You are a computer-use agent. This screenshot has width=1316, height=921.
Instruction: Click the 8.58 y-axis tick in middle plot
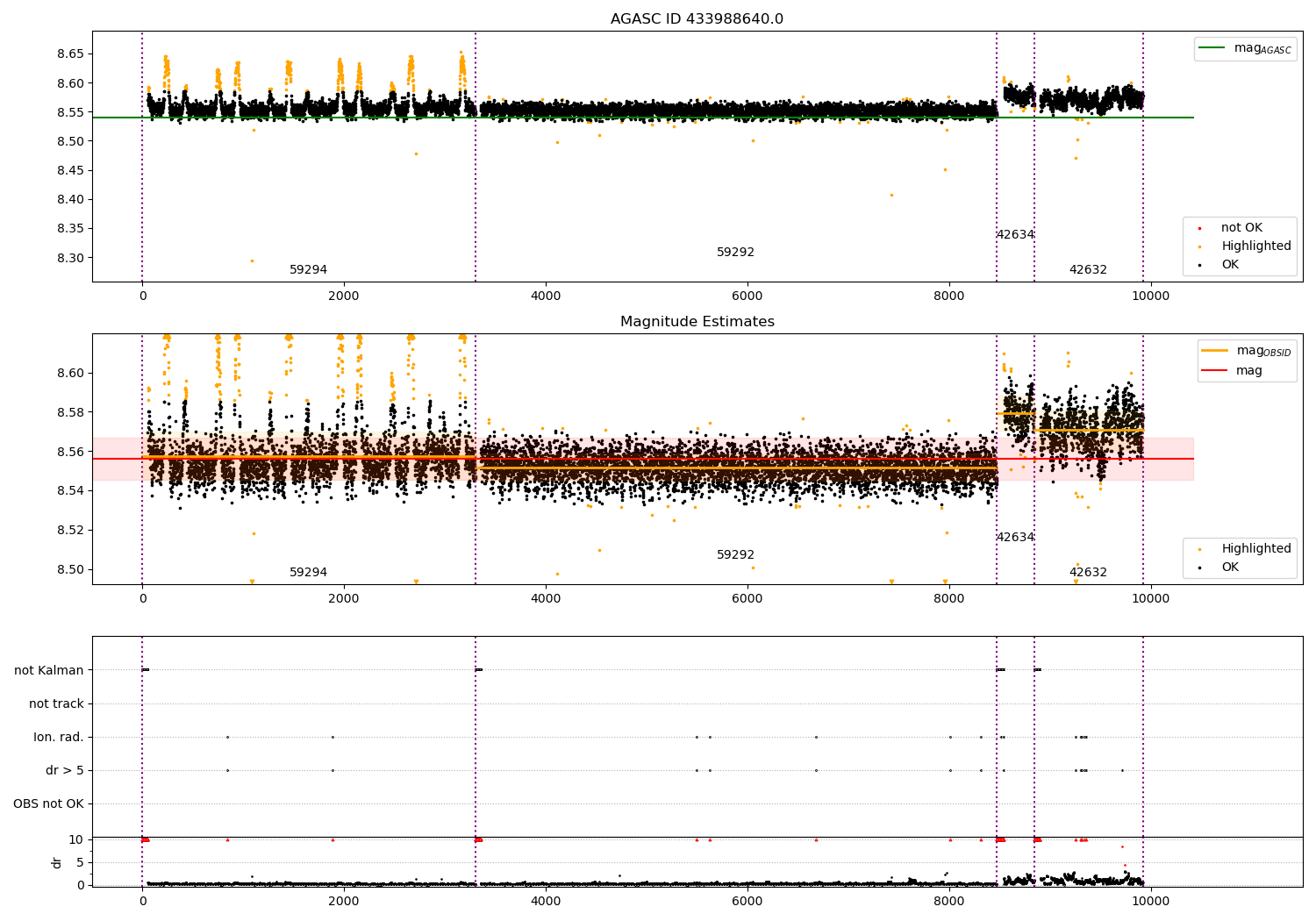[x=70, y=412]
